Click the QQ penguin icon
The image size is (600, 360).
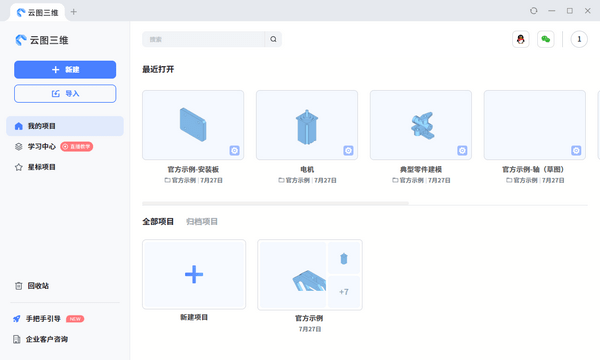tap(521, 39)
